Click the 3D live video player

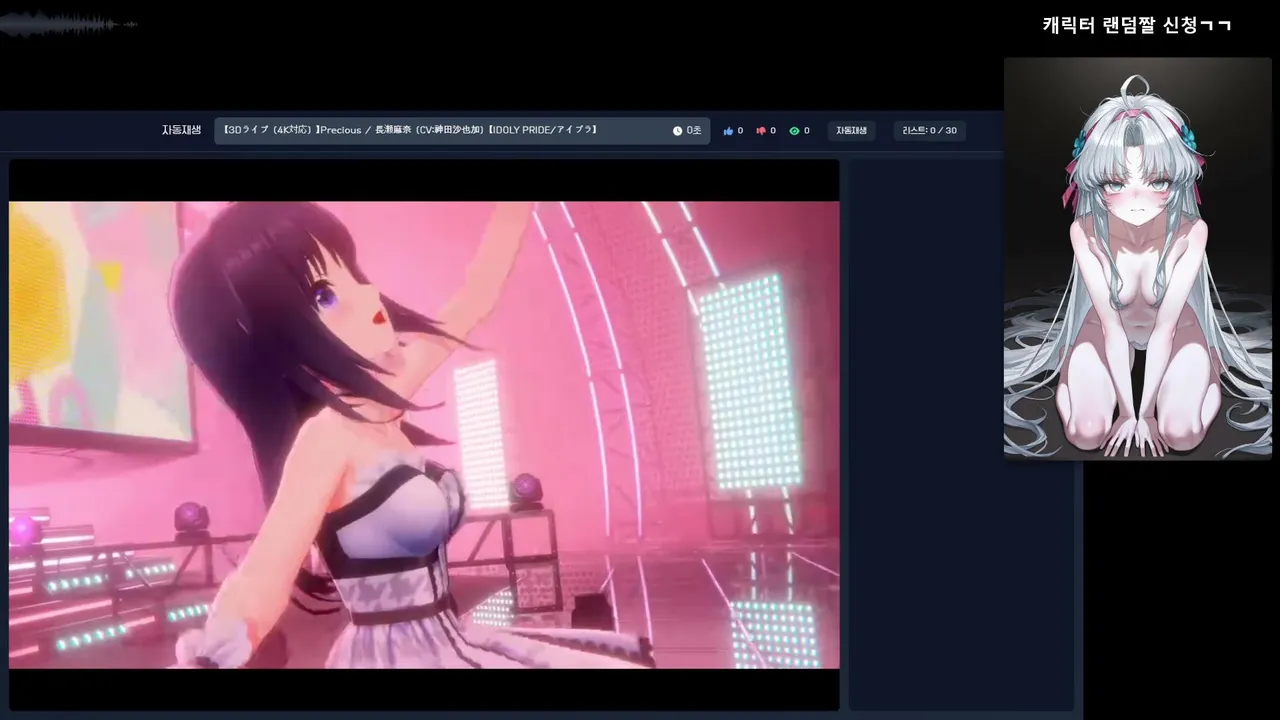point(424,435)
